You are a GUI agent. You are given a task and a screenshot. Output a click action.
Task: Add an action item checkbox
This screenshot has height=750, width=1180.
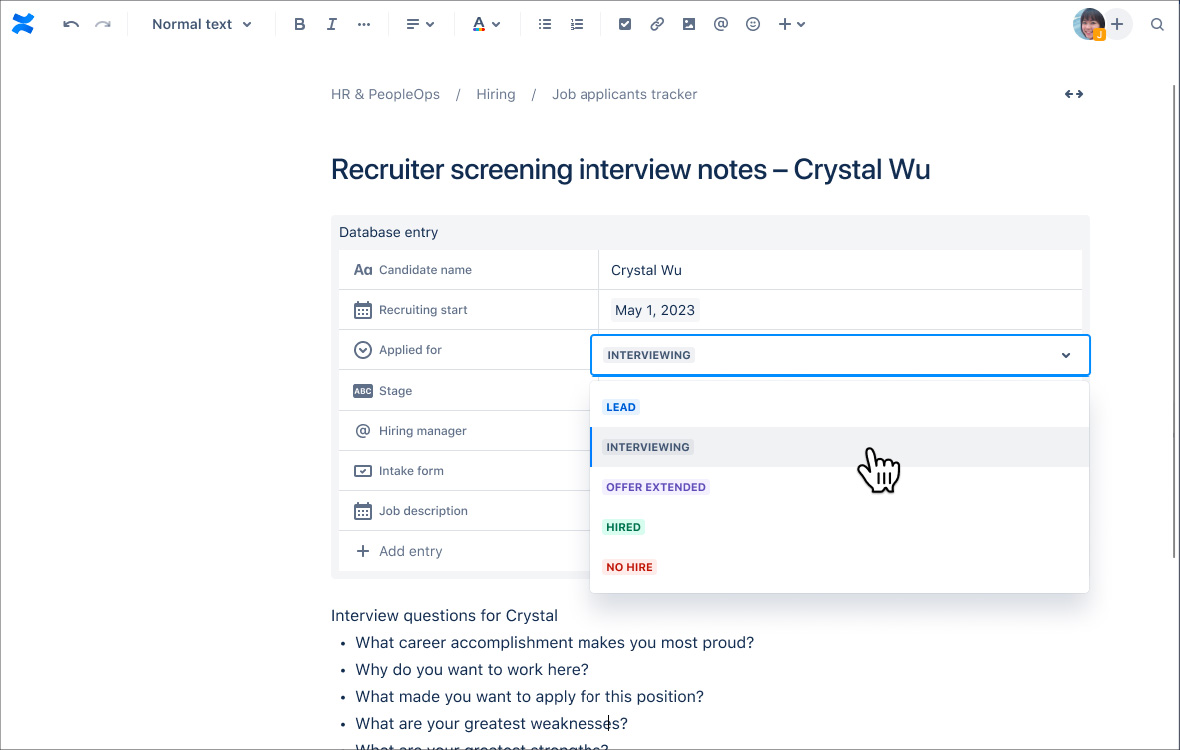[x=625, y=24]
